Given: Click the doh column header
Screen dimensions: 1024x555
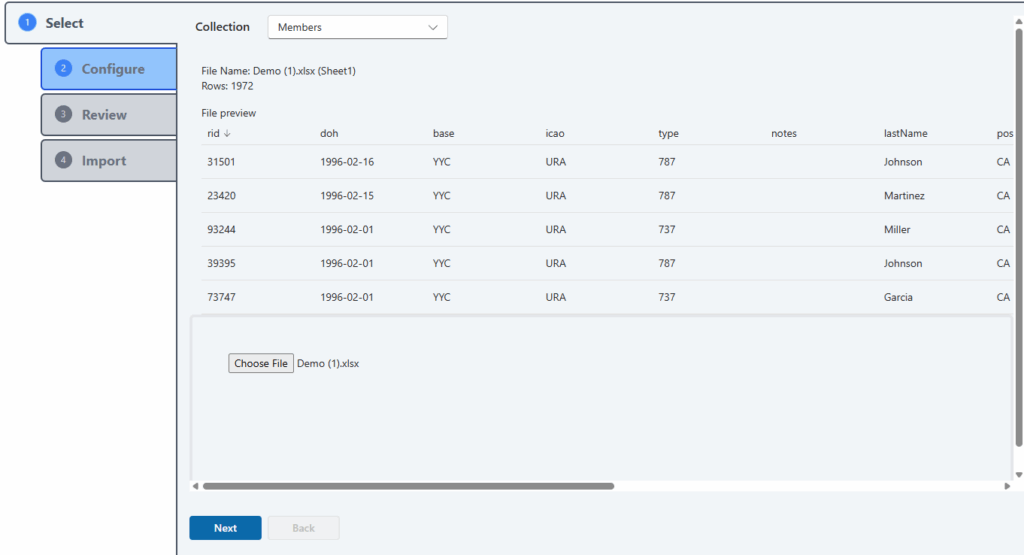Looking at the screenshot, I should [329, 133].
